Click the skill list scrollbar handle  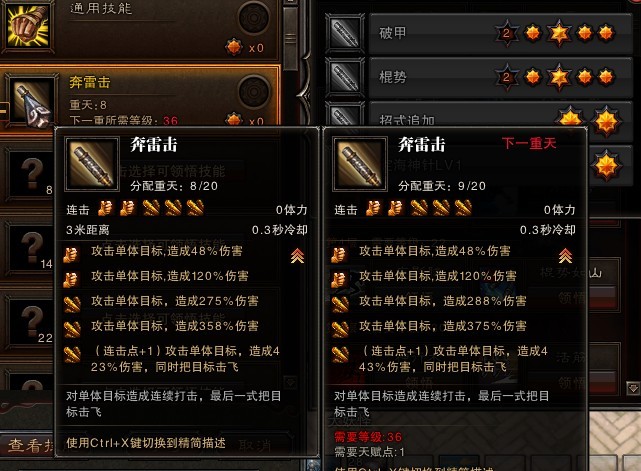291,38
